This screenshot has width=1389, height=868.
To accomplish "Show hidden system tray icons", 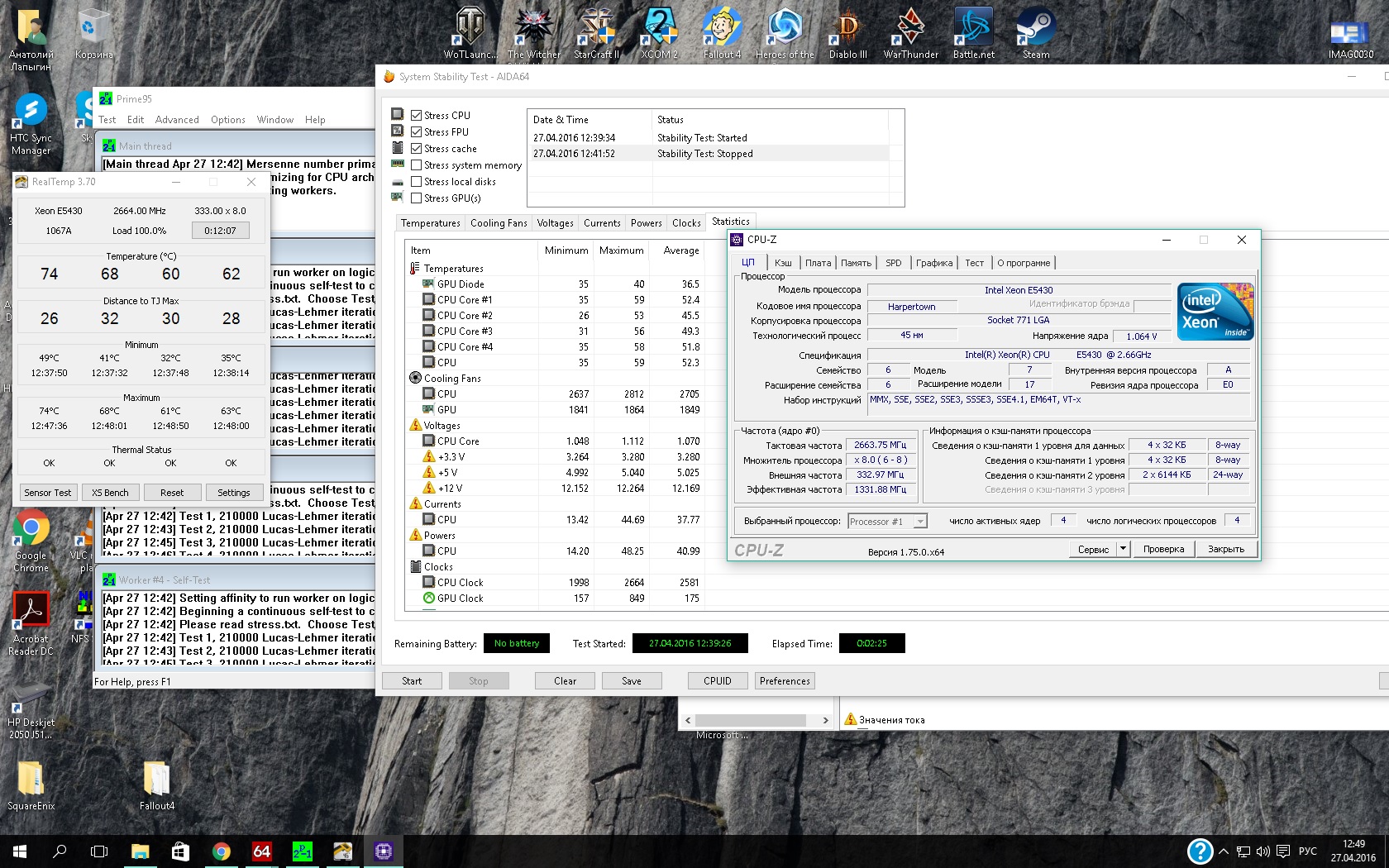I will [x=1224, y=851].
